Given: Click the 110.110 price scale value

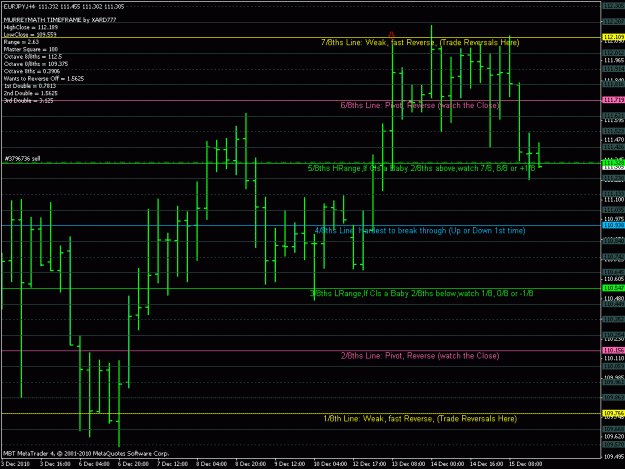Looking at the screenshot, I should [x=614, y=358].
